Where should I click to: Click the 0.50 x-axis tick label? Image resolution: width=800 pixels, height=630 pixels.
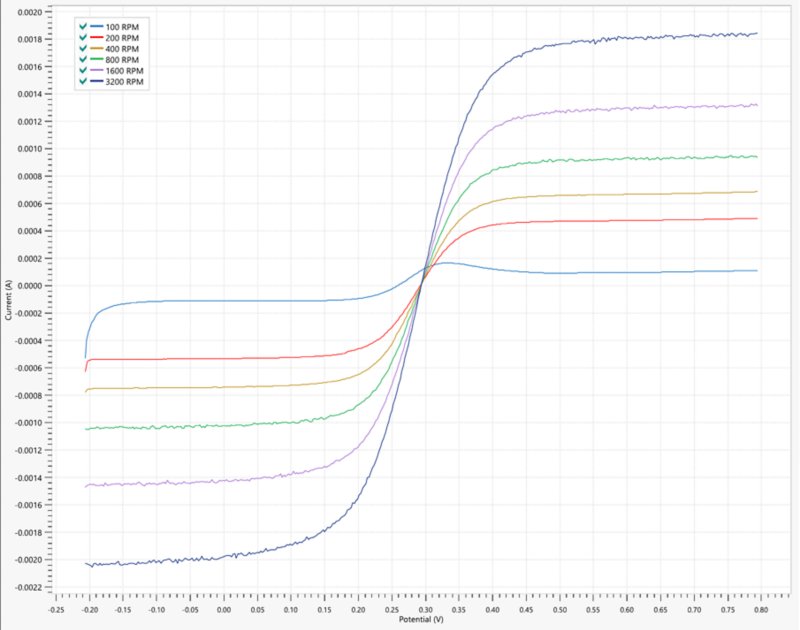click(x=560, y=610)
